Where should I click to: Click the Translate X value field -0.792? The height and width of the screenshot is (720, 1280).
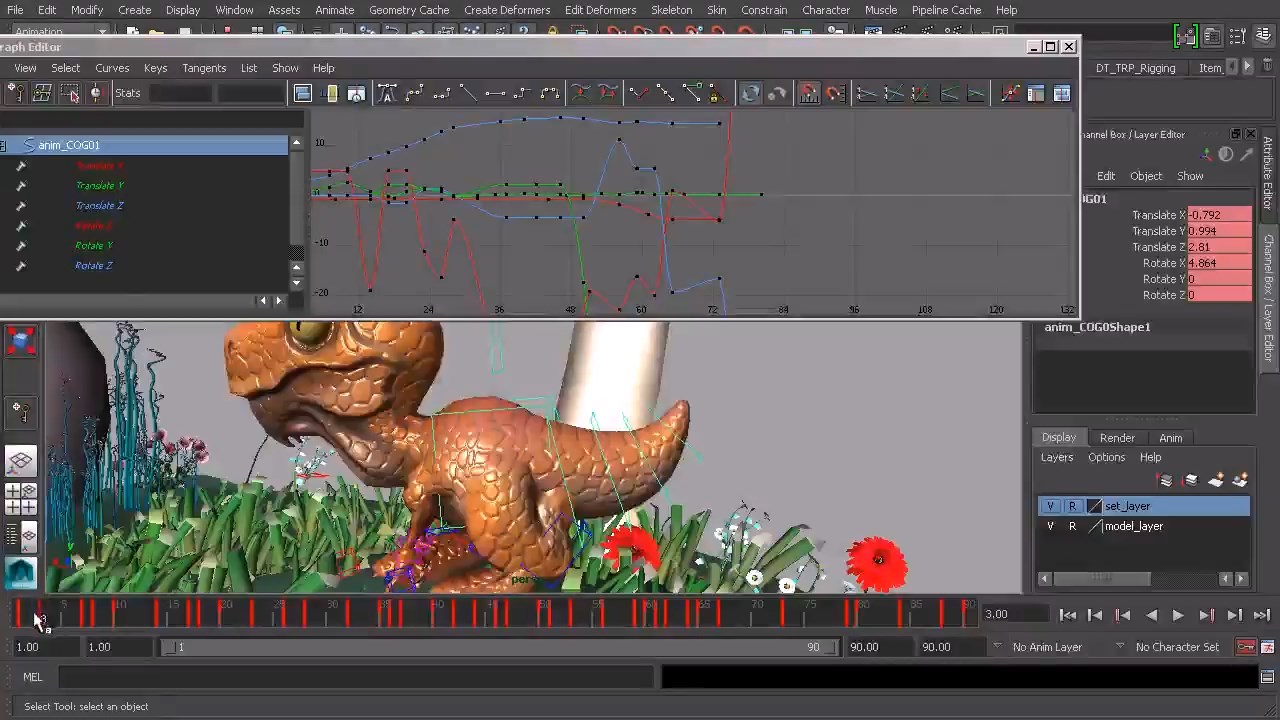coord(1219,215)
